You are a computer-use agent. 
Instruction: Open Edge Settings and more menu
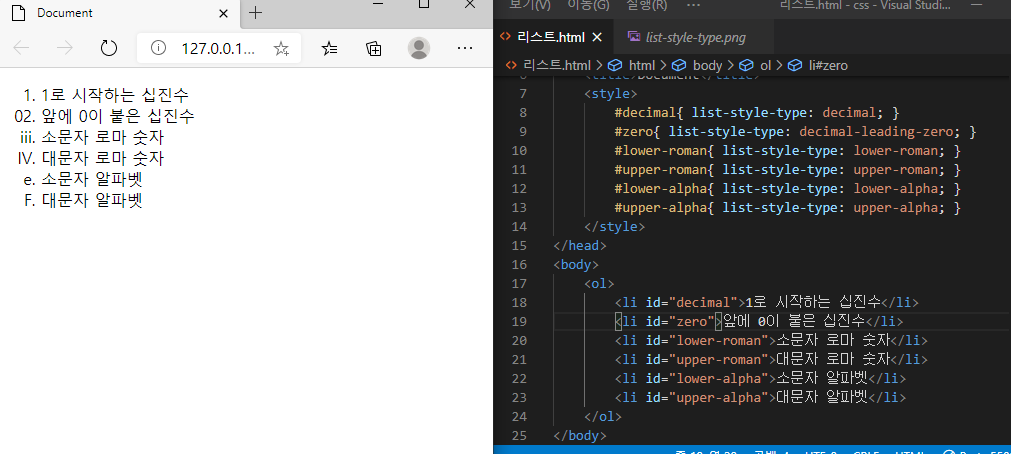pos(465,48)
